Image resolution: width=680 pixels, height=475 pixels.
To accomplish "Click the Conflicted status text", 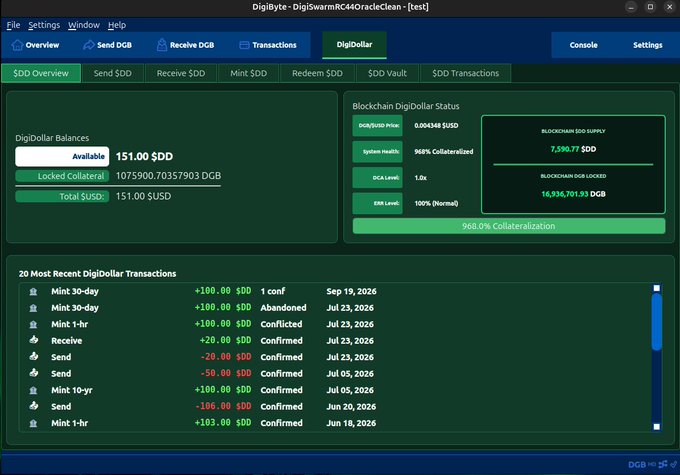I will coord(281,324).
